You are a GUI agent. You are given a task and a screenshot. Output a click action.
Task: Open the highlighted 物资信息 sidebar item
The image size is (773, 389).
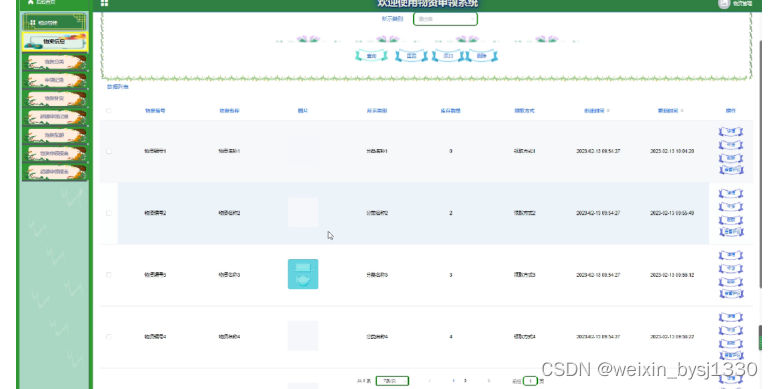click(x=55, y=42)
